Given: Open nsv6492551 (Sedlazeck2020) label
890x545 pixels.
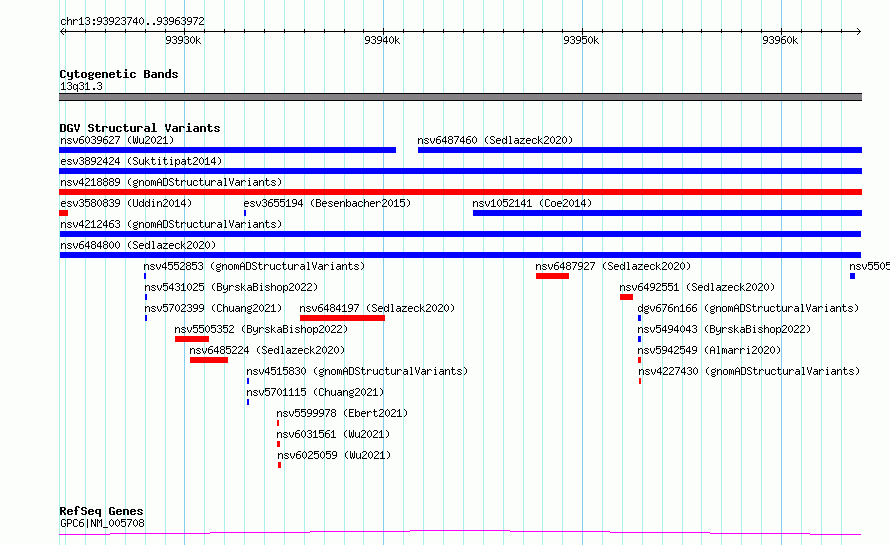Looking at the screenshot, I should pos(697,287).
